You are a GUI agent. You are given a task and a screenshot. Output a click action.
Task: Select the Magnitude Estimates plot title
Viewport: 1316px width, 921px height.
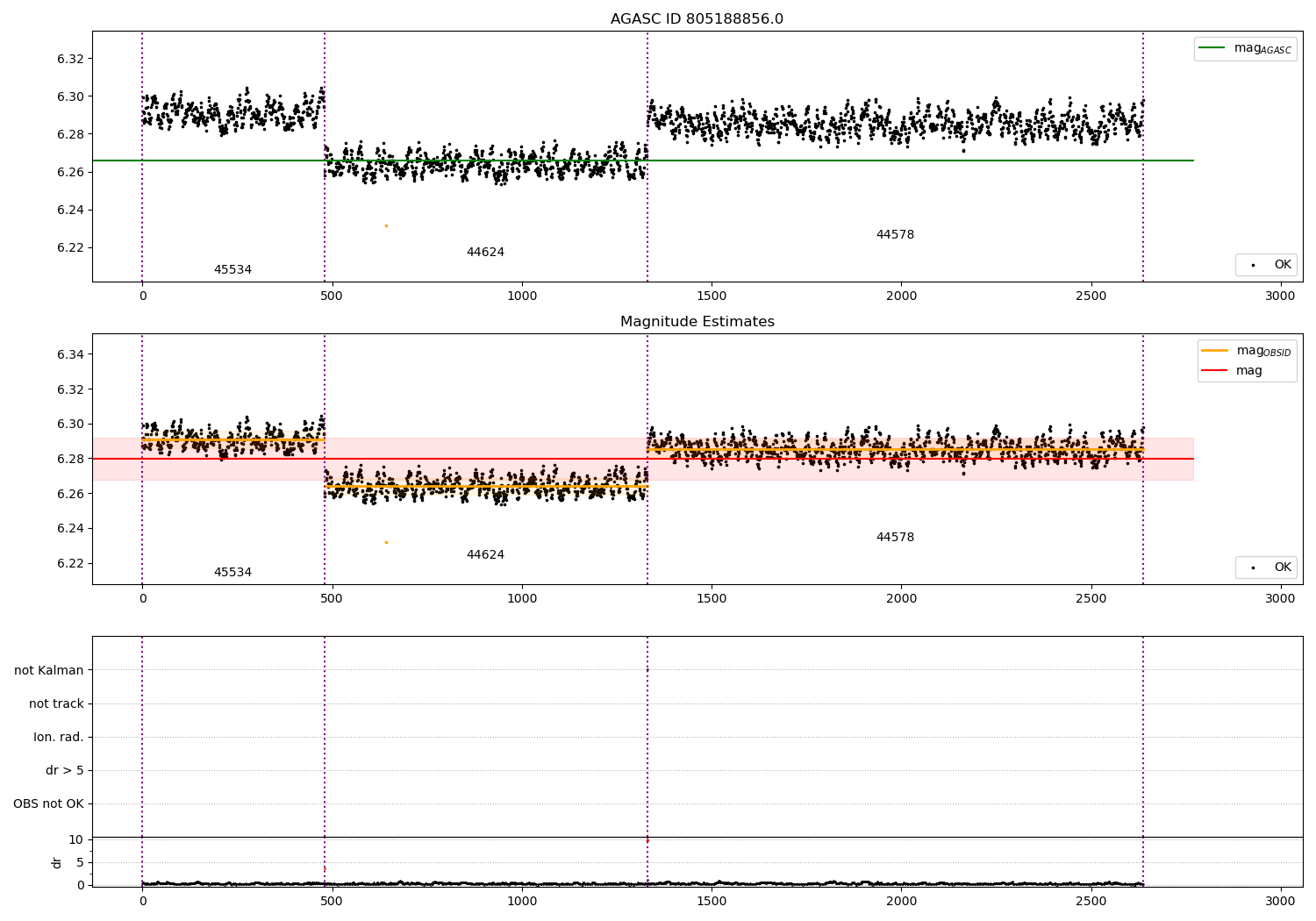pyautogui.click(x=697, y=322)
